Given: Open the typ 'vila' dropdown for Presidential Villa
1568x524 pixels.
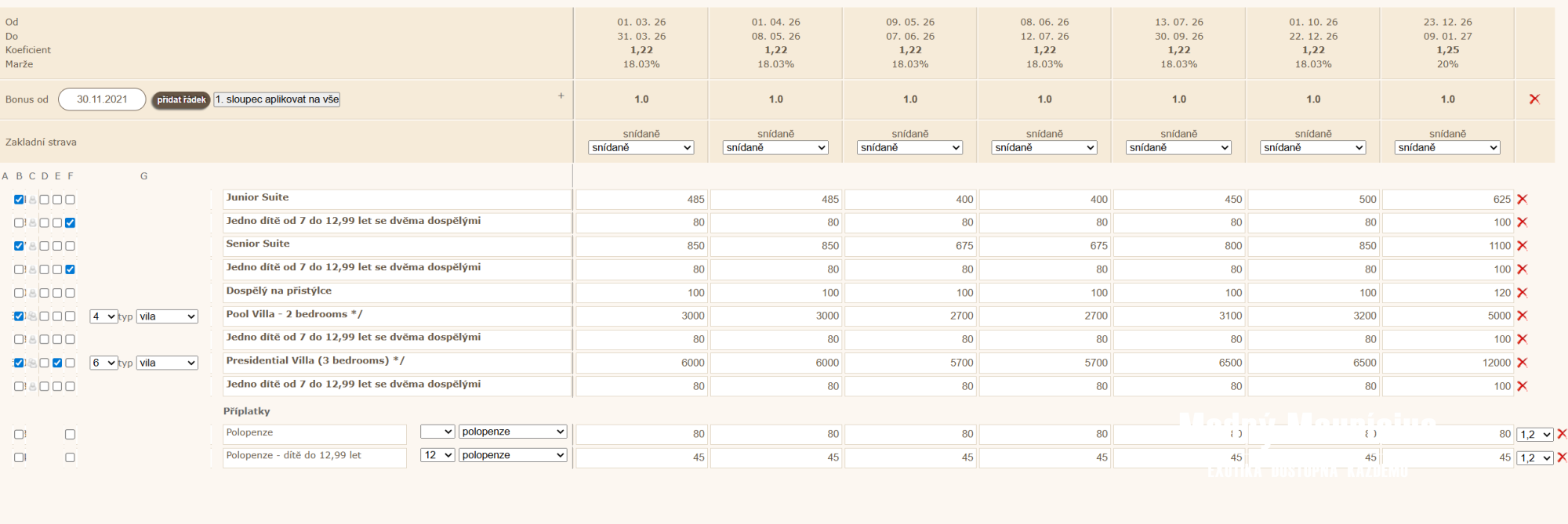Looking at the screenshot, I should (167, 363).
